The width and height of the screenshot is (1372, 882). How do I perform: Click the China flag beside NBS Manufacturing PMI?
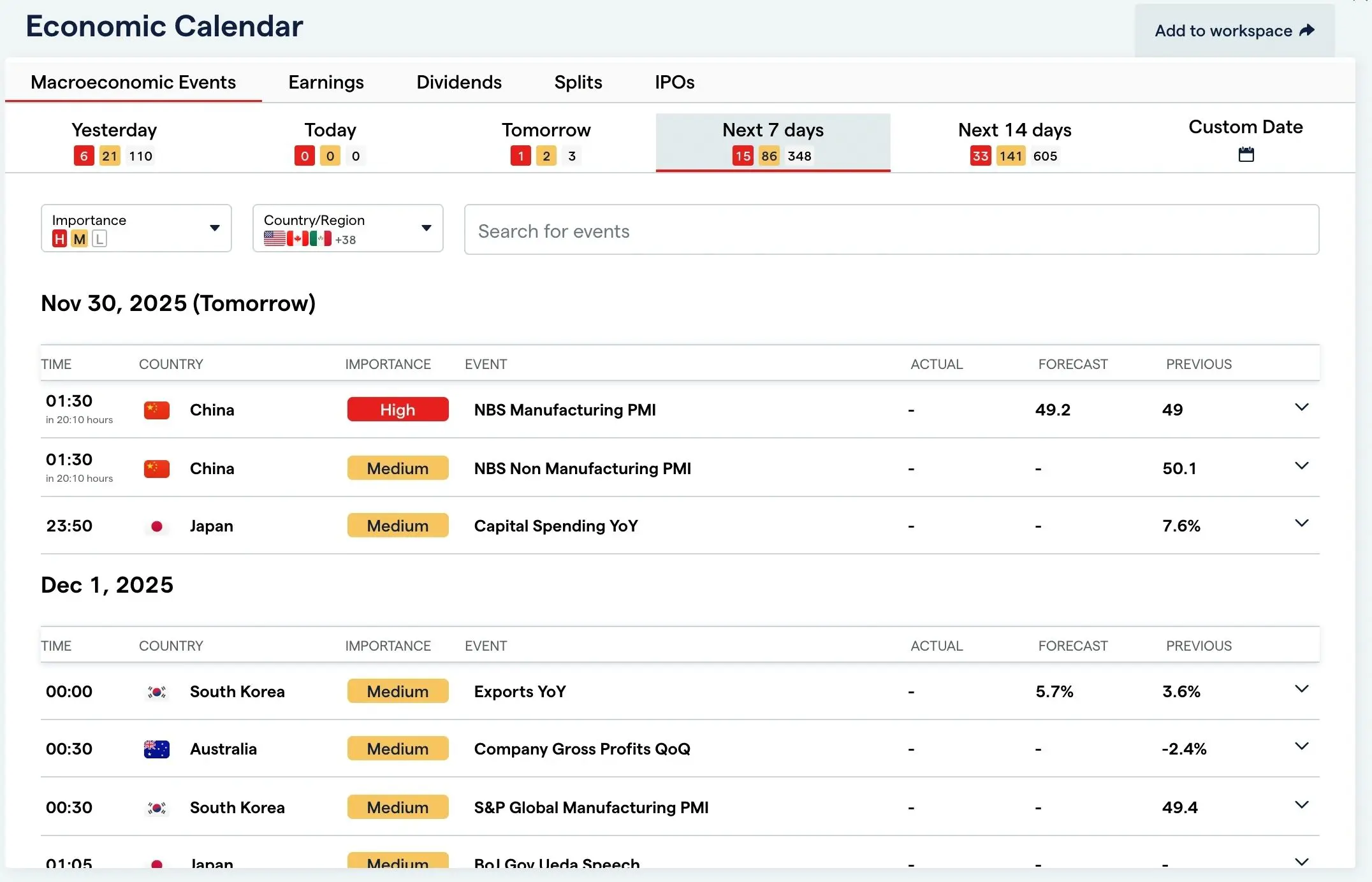click(157, 410)
